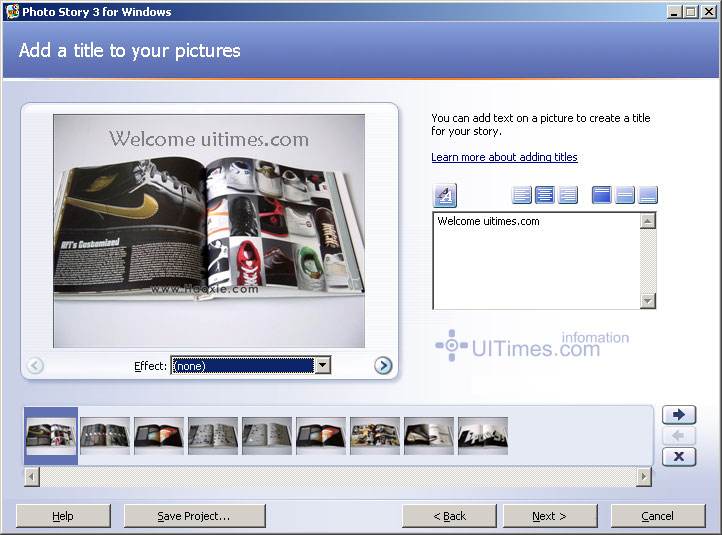Go to the next picture with right arrow
Viewport: 722px width, 535px height.
pos(383,366)
